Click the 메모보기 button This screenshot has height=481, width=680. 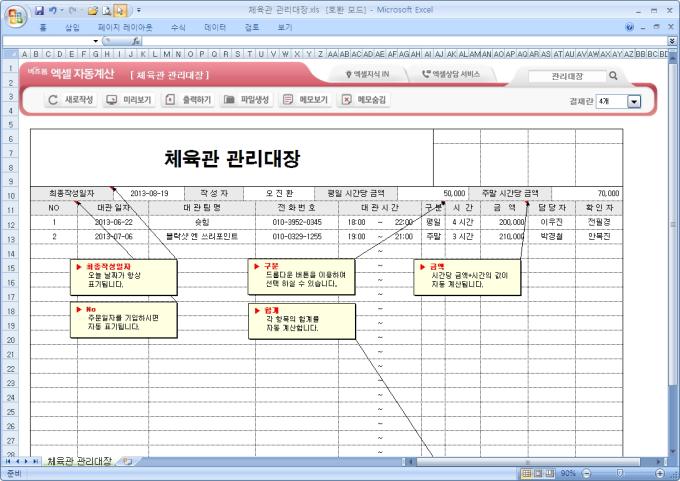305,100
